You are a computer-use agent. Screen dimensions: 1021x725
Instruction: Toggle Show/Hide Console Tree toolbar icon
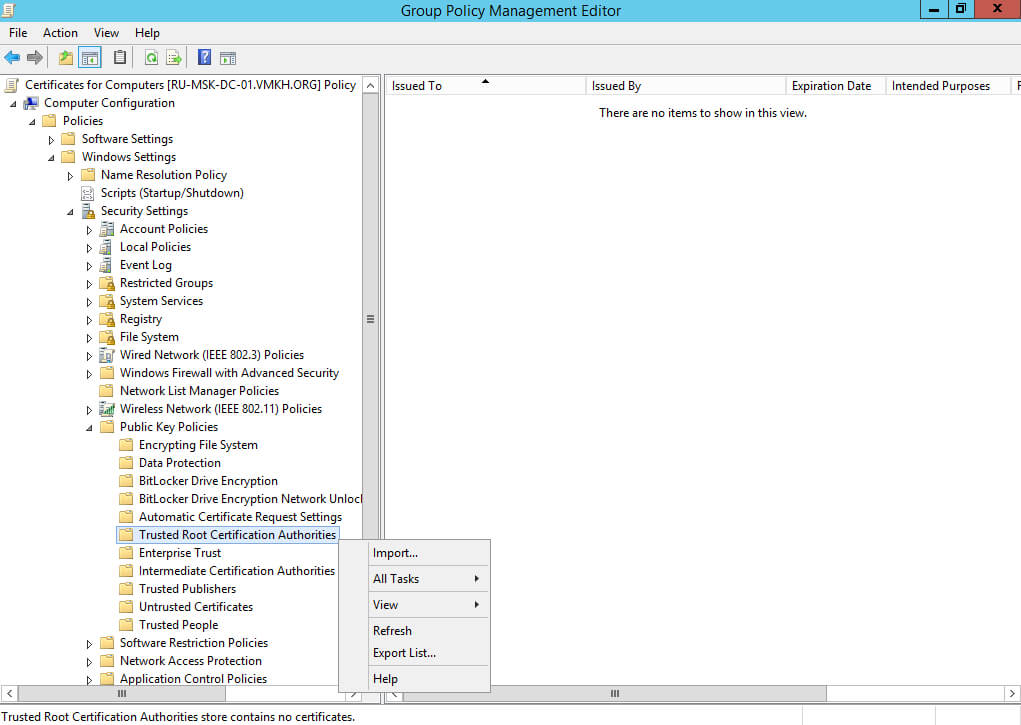[90, 58]
